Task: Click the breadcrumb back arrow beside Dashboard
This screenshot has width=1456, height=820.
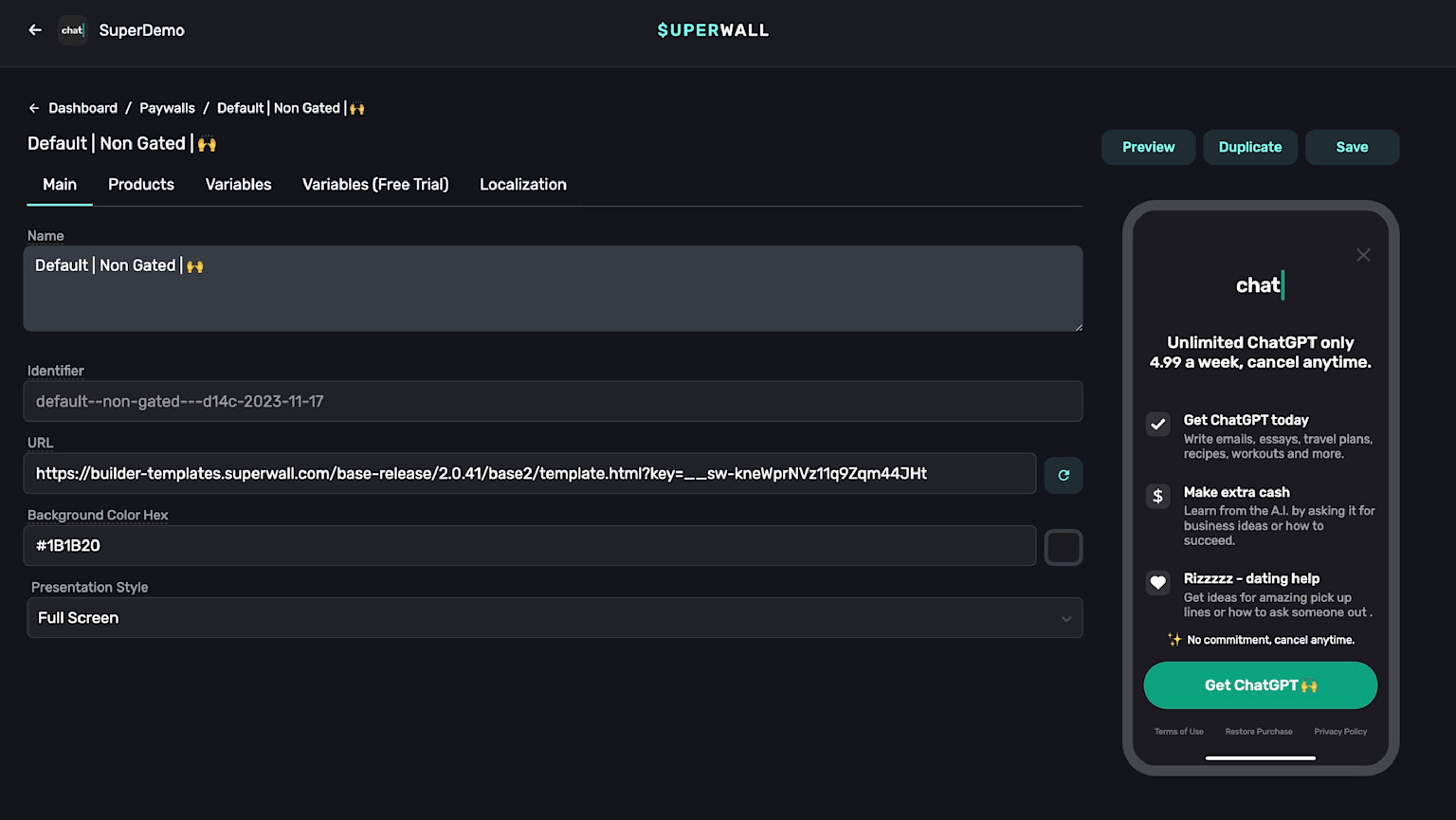Action: click(34, 108)
